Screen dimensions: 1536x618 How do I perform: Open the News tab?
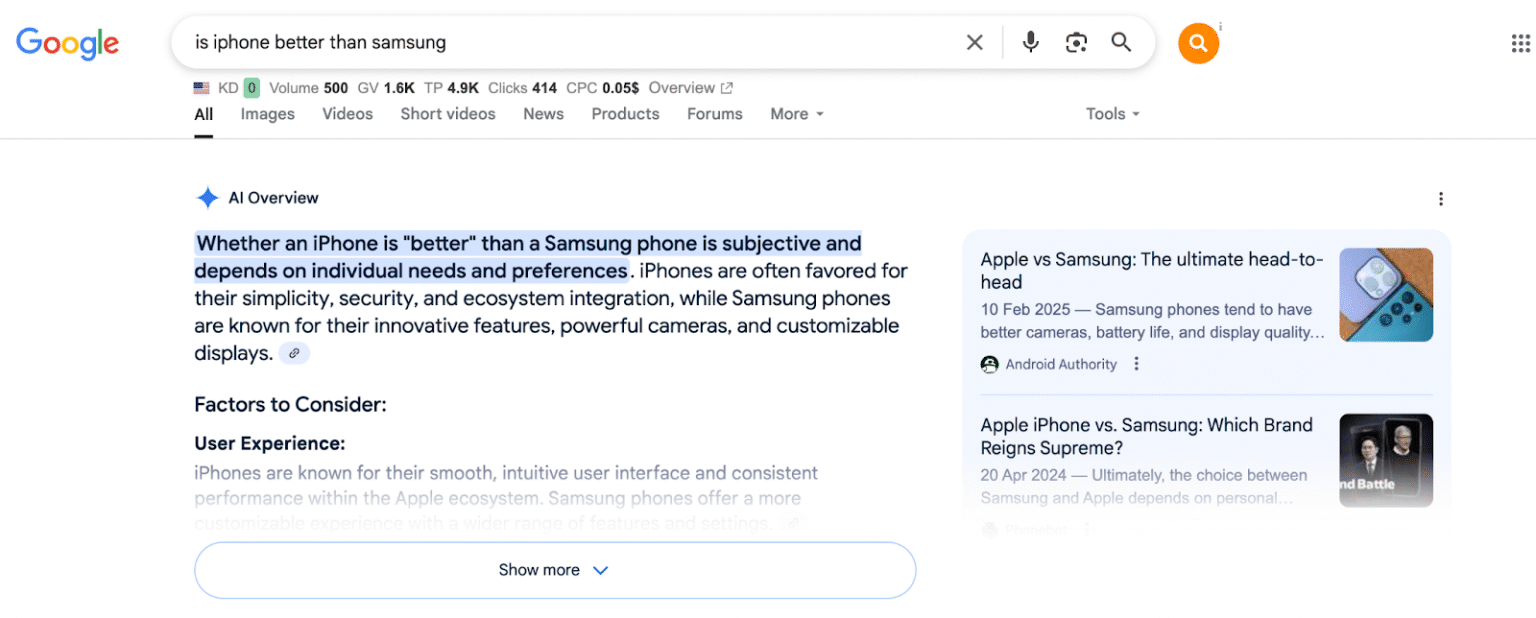(x=543, y=114)
